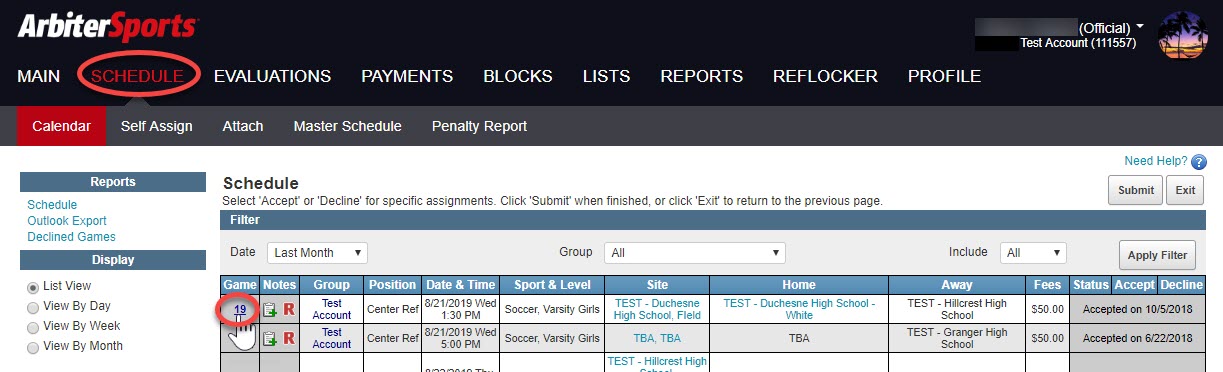Expand the account dropdown arrow next to Official
The height and width of the screenshot is (372, 1223).
click(x=1140, y=27)
